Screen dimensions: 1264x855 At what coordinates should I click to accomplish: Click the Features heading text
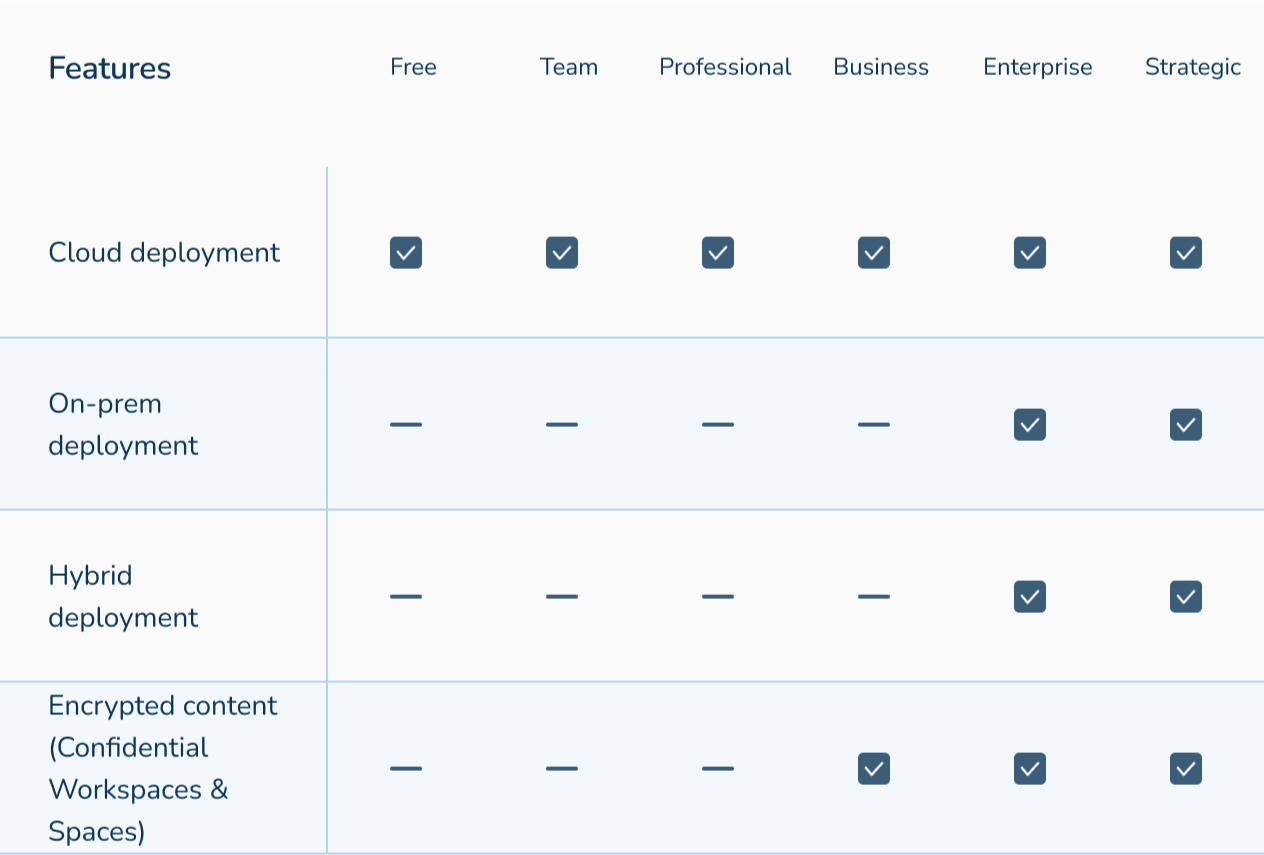[x=110, y=69]
